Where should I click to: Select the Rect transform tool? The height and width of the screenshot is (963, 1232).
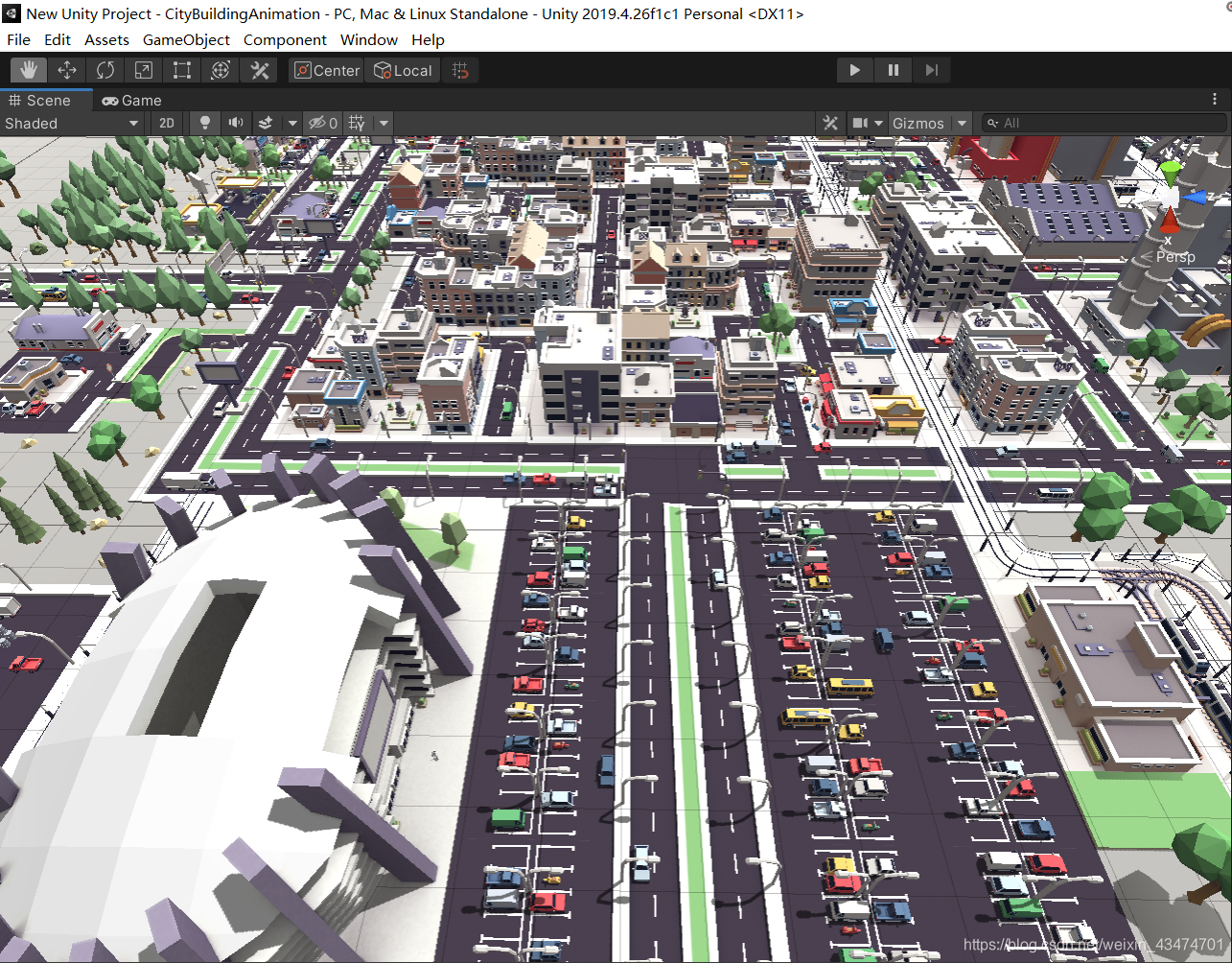coord(182,70)
